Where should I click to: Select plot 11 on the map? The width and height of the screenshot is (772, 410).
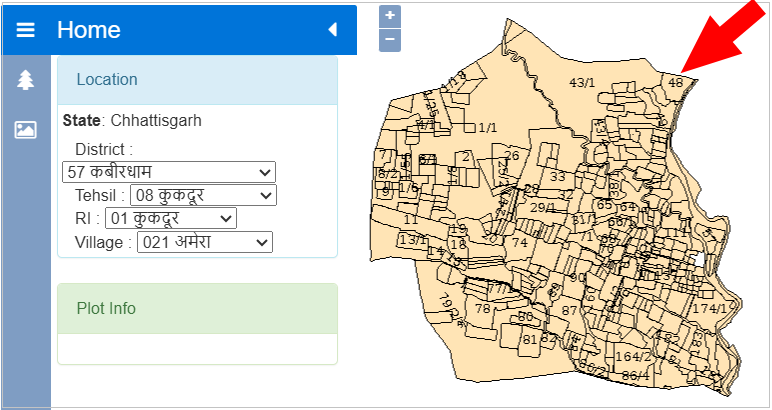411,220
